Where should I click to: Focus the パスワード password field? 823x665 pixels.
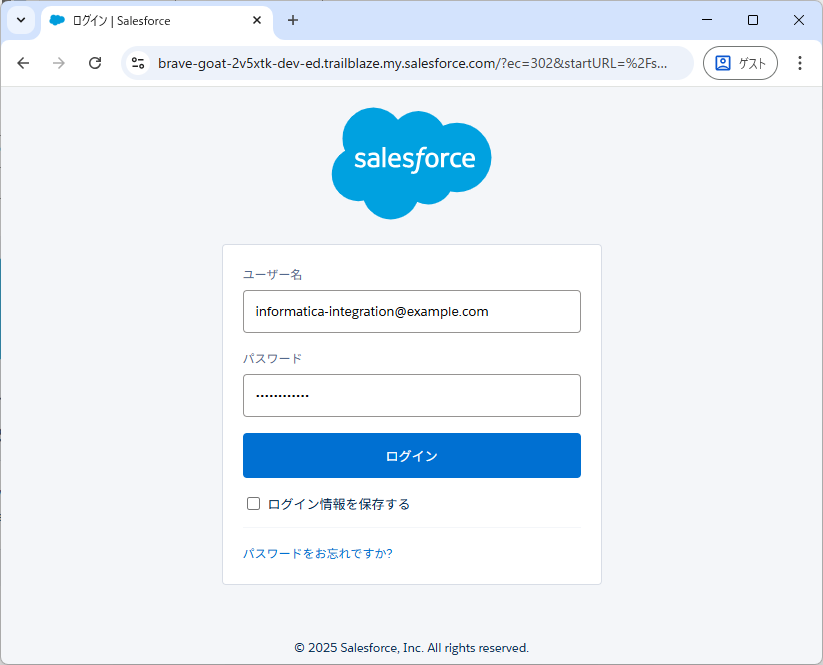412,395
